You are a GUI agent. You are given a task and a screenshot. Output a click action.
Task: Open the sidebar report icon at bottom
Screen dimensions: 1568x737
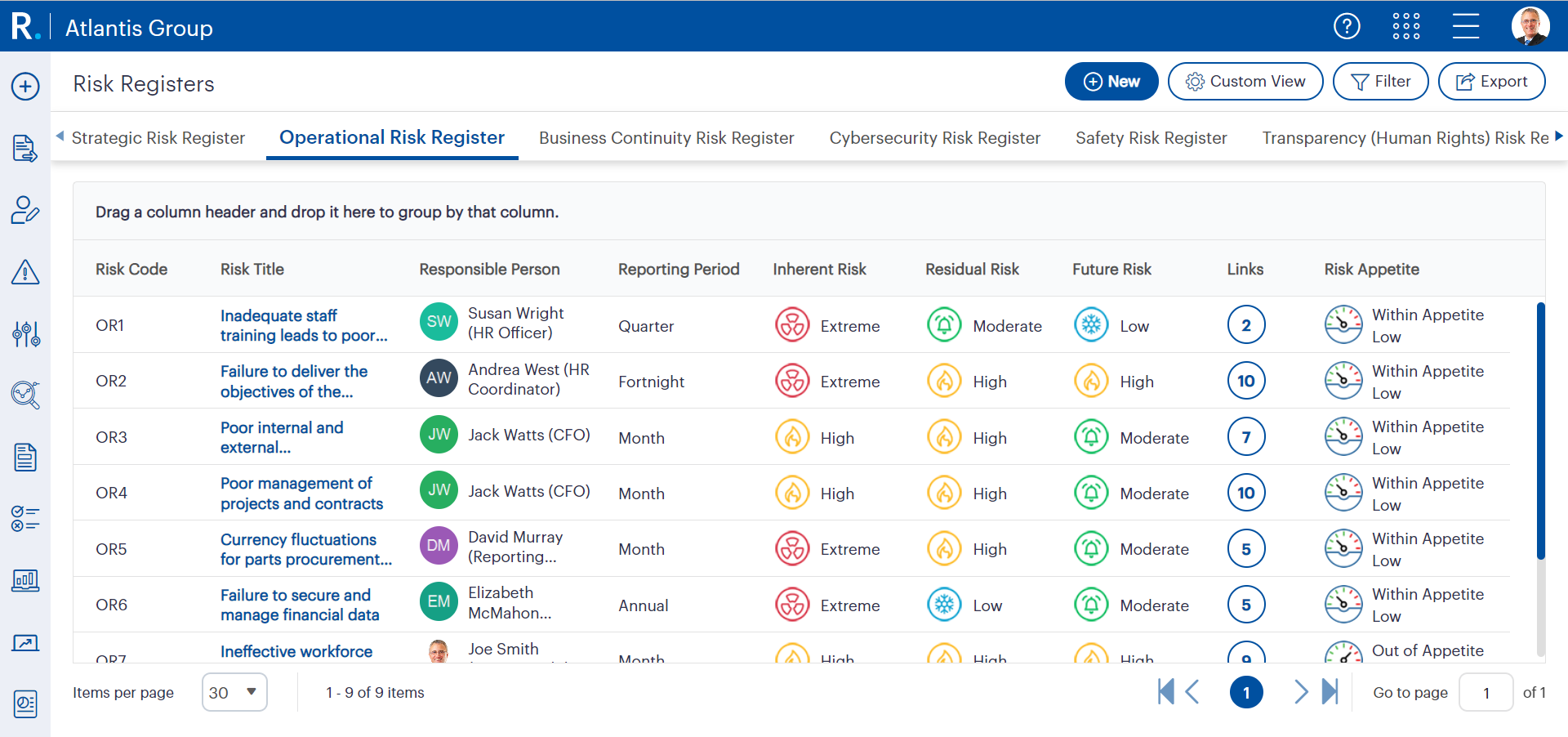pyautogui.click(x=25, y=703)
